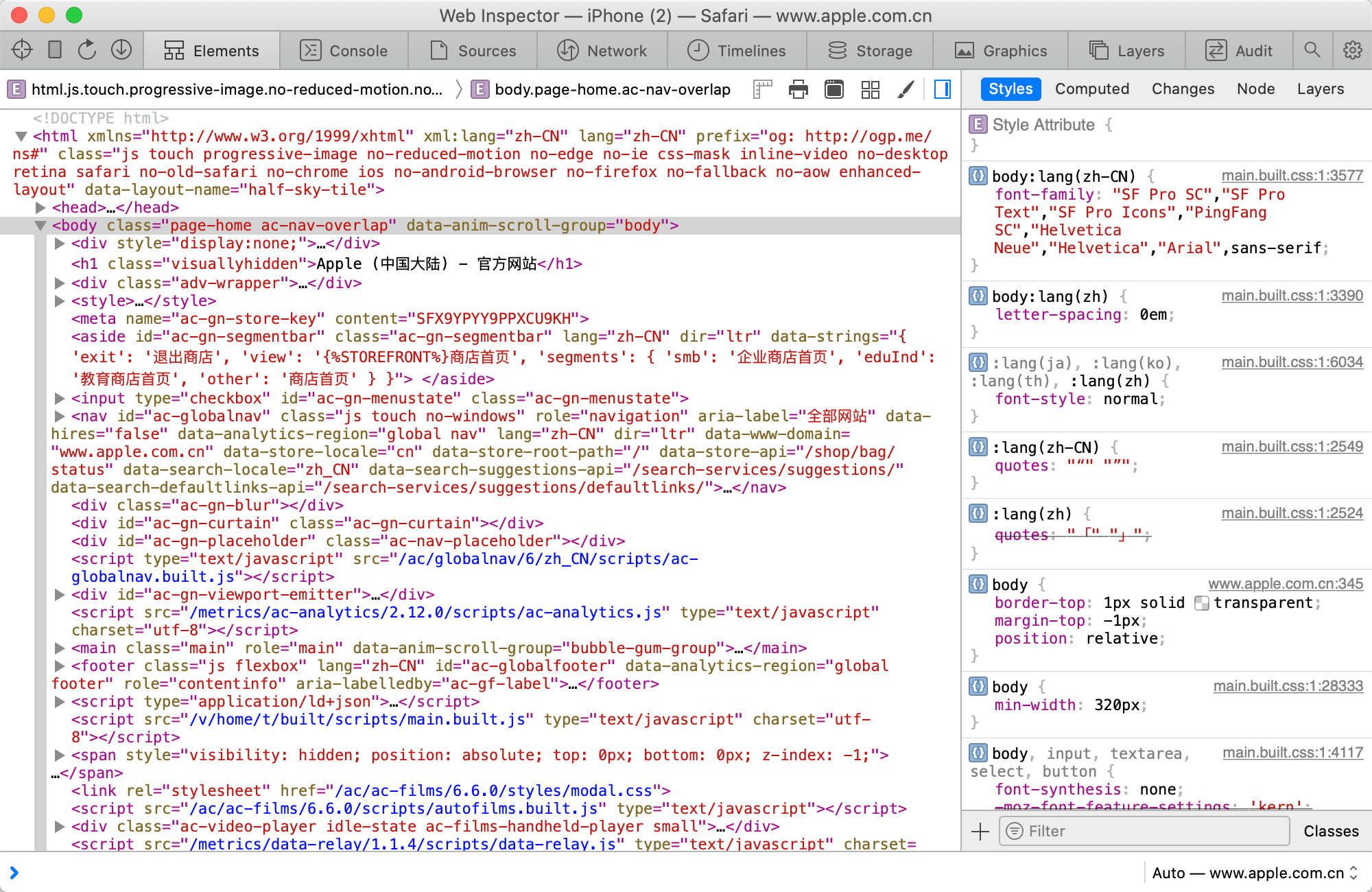Click rule icon beside :lang(zh-CN) quotes rule
Screen dimensions: 1372x892
[x=978, y=447]
